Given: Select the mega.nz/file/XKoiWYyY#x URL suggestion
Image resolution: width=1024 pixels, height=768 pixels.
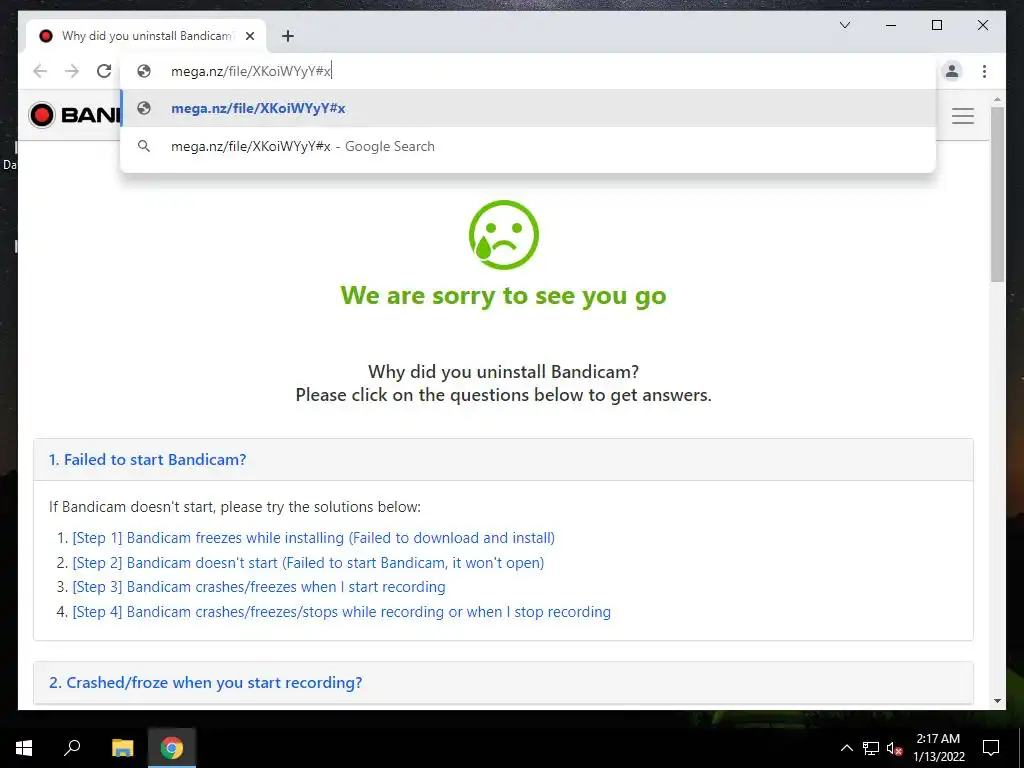Looking at the screenshot, I should click(x=528, y=108).
